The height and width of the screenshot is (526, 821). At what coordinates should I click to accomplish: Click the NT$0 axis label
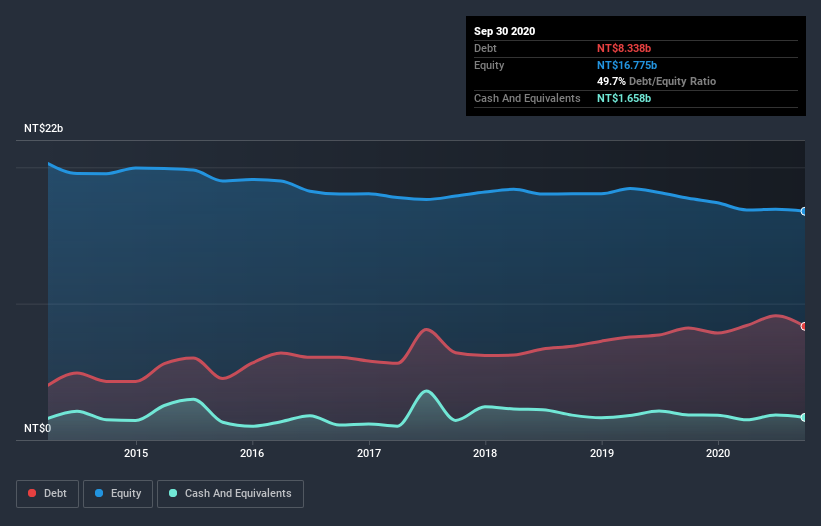[38, 428]
